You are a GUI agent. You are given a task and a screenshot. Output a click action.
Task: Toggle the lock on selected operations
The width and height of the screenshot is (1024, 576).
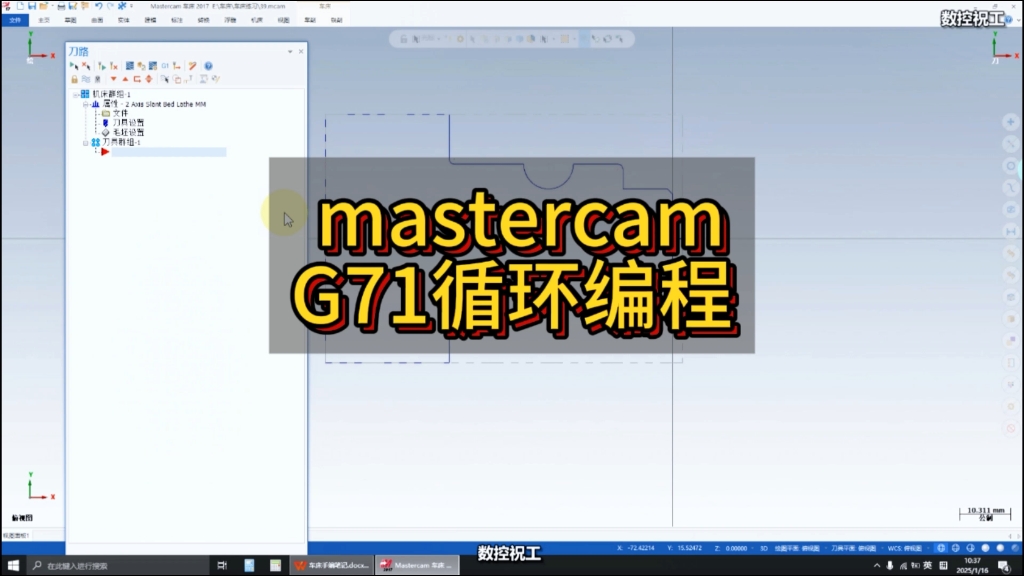tap(74, 79)
